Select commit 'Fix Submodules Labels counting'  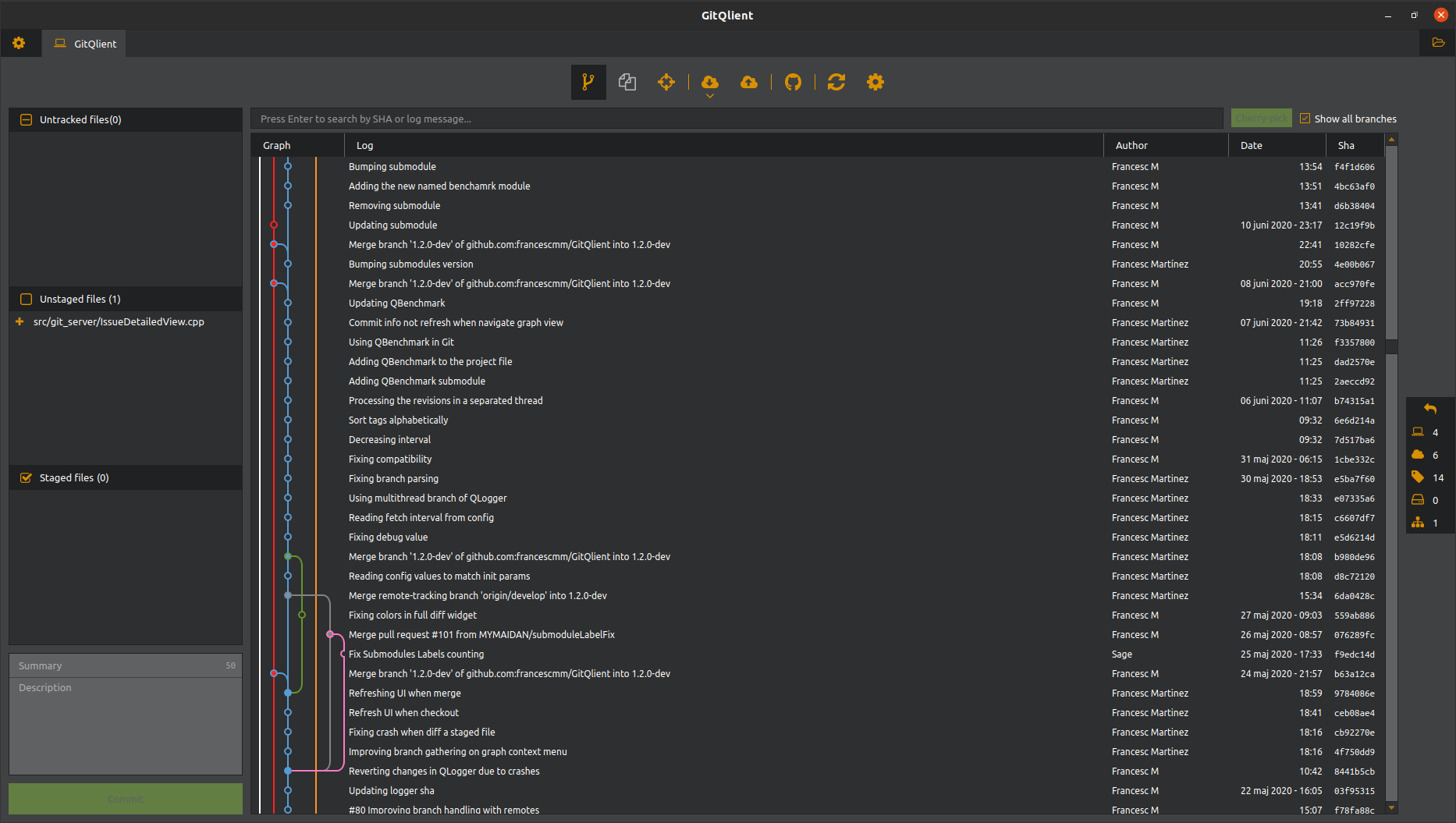(416, 654)
